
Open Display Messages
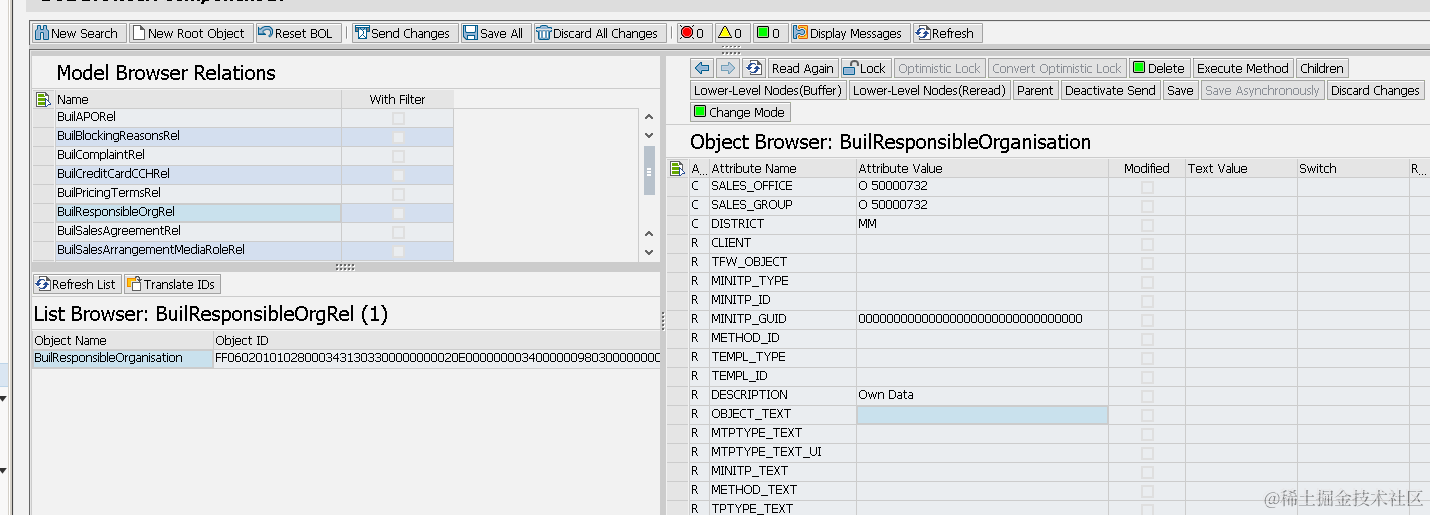[850, 33]
